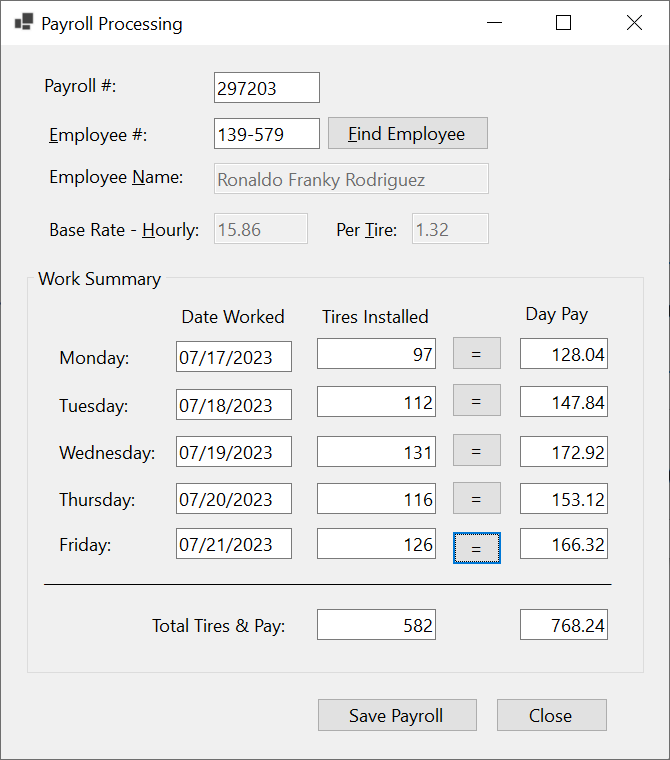Viewport: 670px width, 760px height.
Task: Click the Friday date worked field
Action: pyautogui.click(x=234, y=544)
